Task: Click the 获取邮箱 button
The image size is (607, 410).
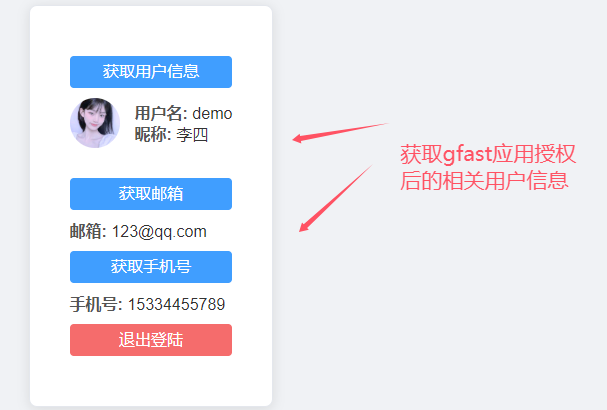Action: (x=151, y=194)
